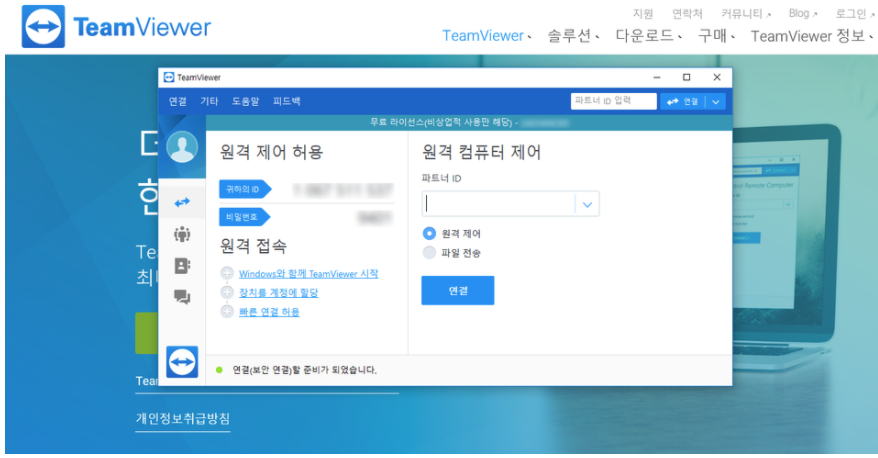The height and width of the screenshot is (458, 878).
Task: Click the toolbar 연결 quick connect button
Action: (x=683, y=101)
